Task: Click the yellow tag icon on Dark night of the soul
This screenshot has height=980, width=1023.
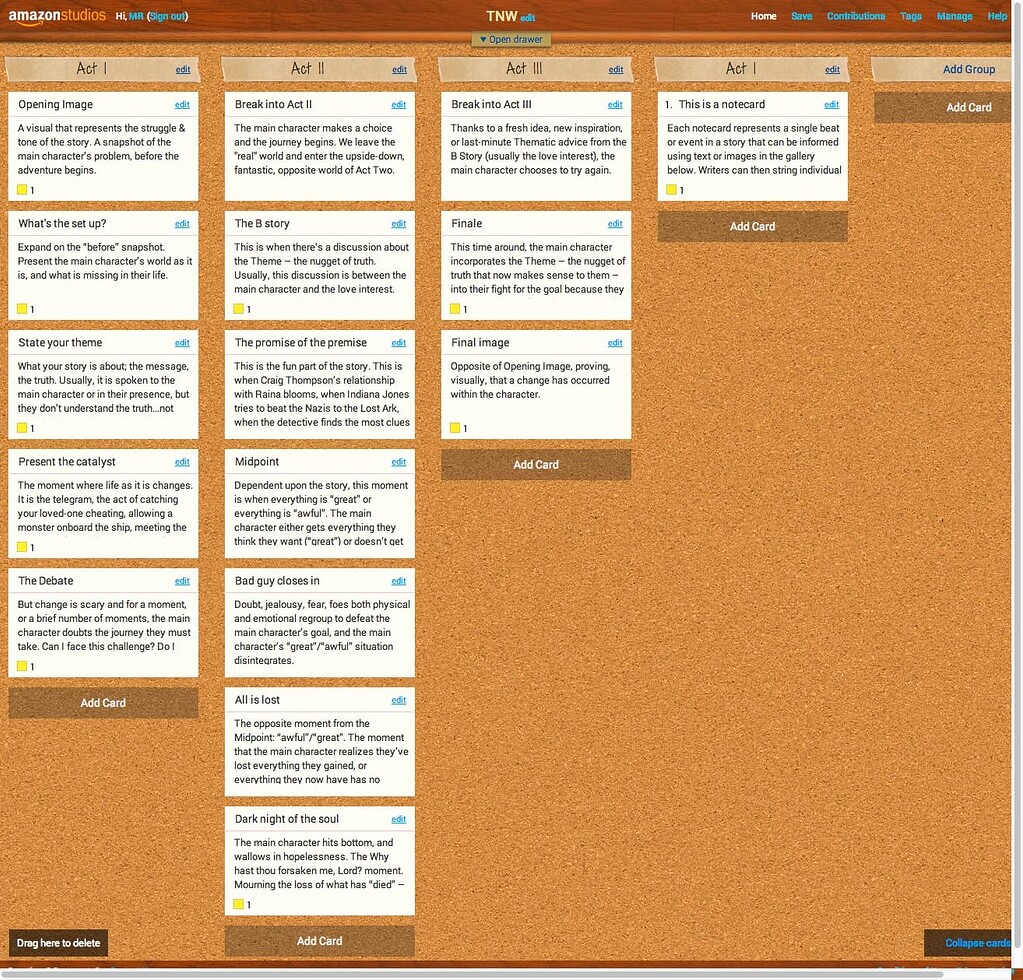Action: click(238, 904)
